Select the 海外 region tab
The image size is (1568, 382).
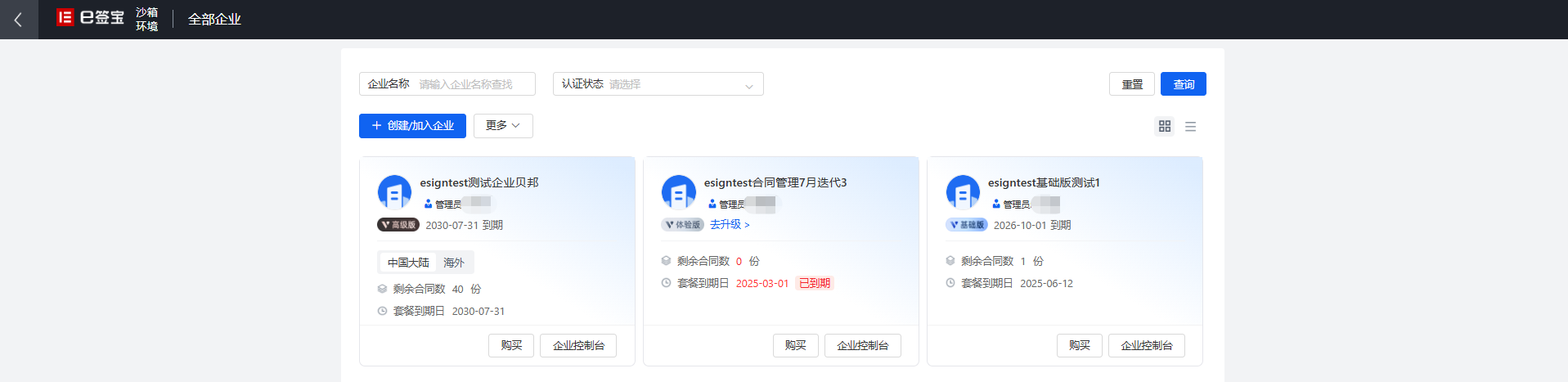point(454,263)
